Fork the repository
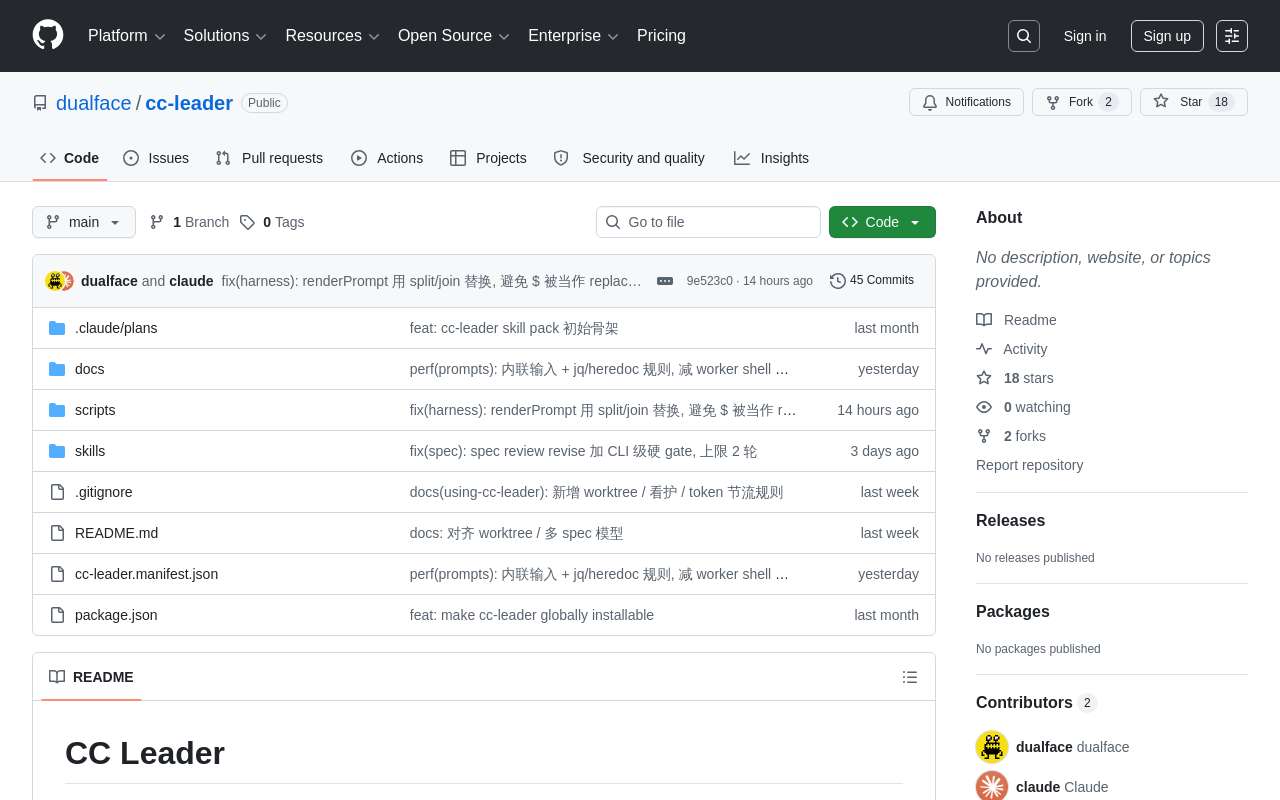 [1082, 102]
